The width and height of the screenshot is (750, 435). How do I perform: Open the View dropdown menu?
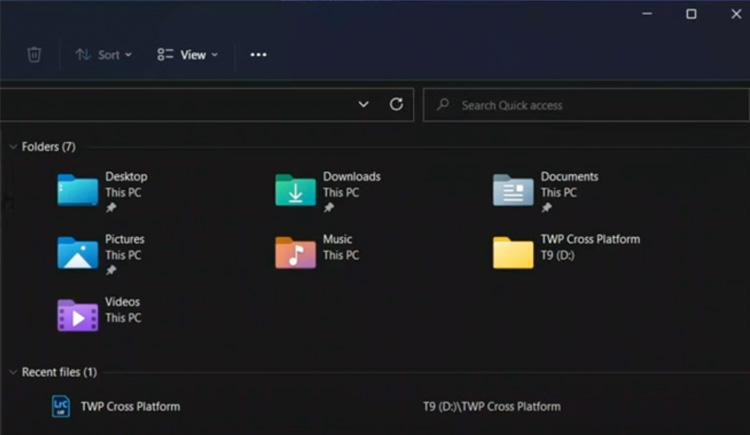point(187,55)
